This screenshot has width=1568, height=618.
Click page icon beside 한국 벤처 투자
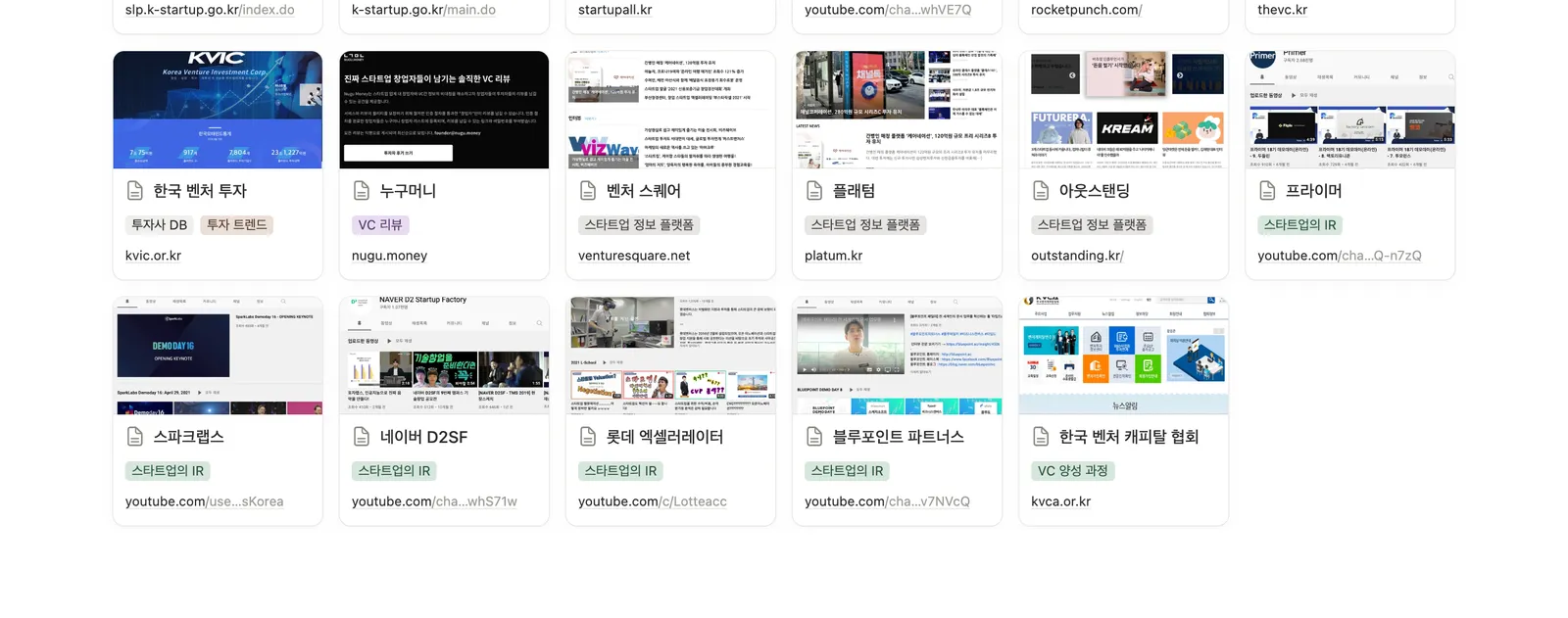click(135, 191)
